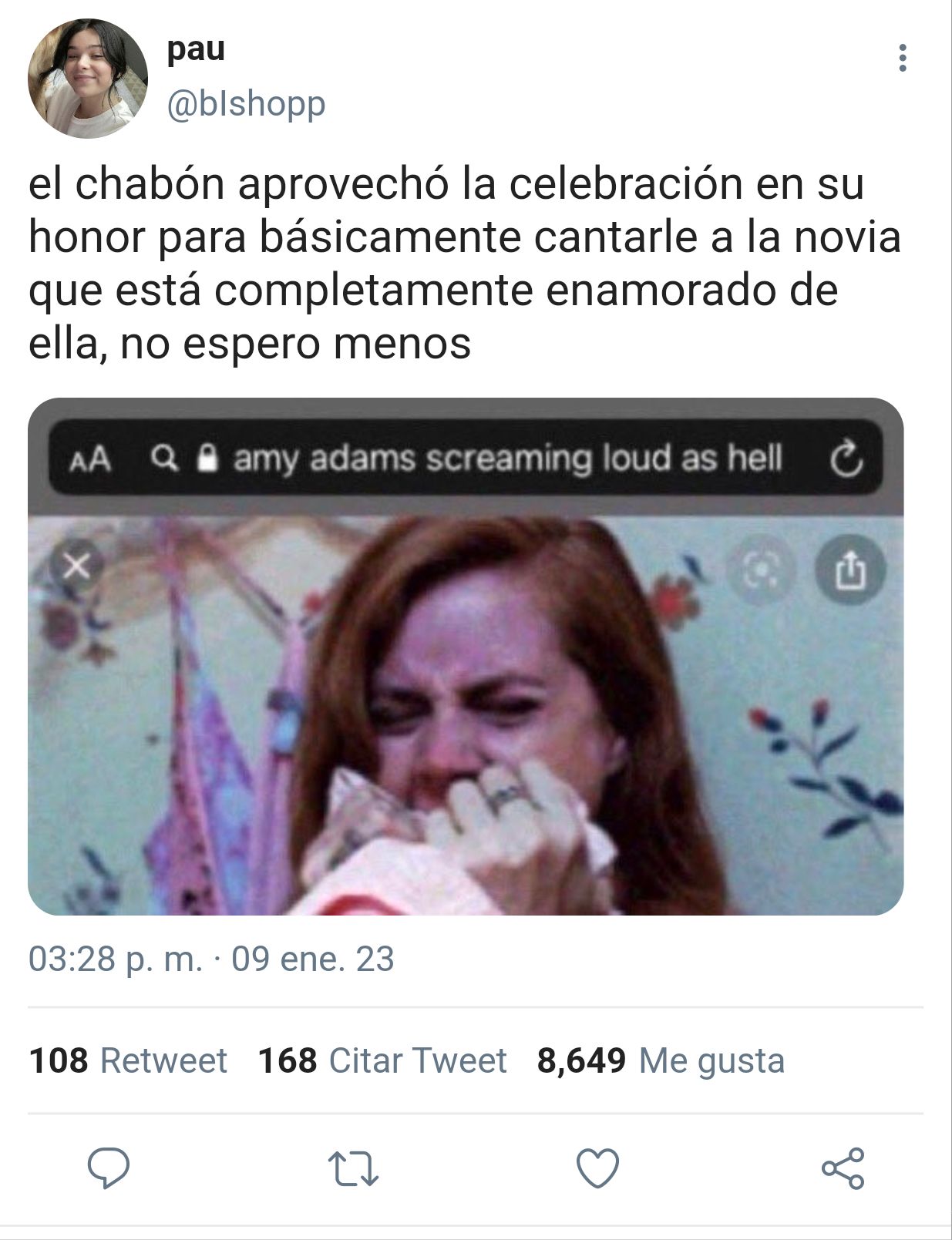Click the reload icon in embedded address bar
952x1240 pixels.
point(846,459)
